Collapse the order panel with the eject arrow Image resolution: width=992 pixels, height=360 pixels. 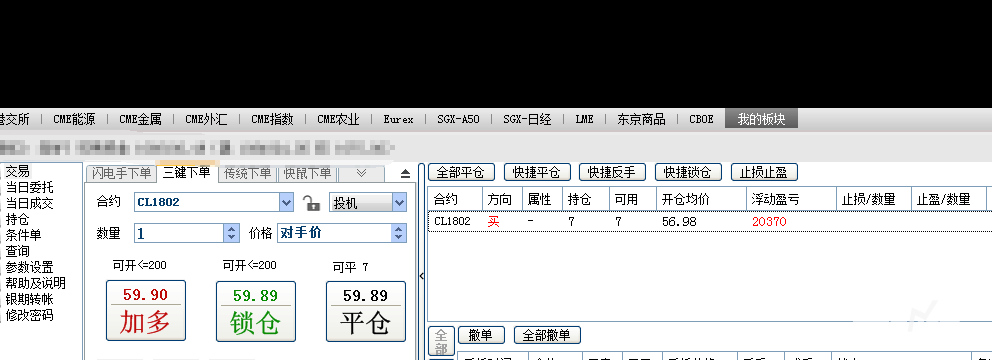click(x=406, y=173)
